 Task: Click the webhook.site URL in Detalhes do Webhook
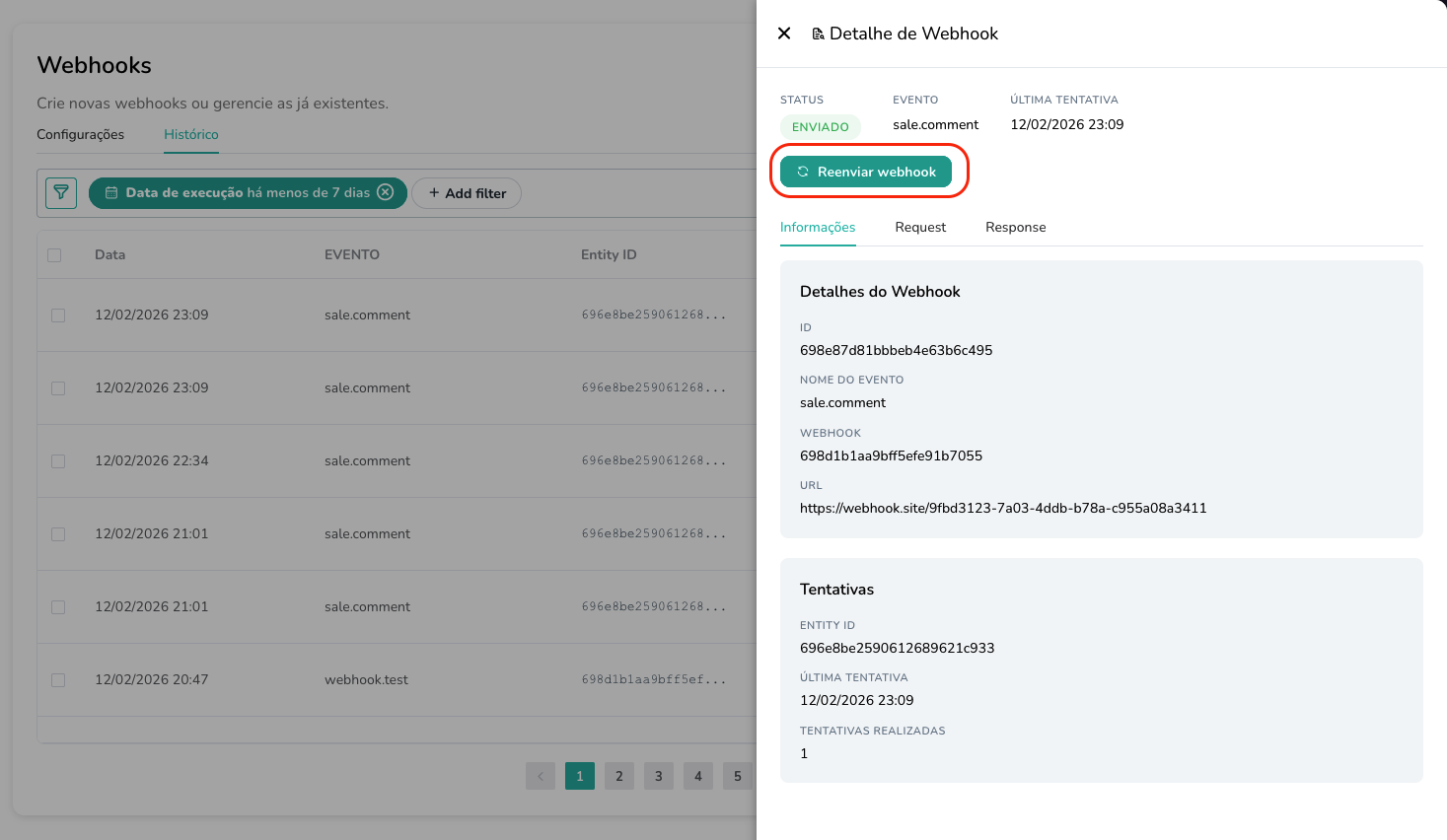[x=1003, y=507]
